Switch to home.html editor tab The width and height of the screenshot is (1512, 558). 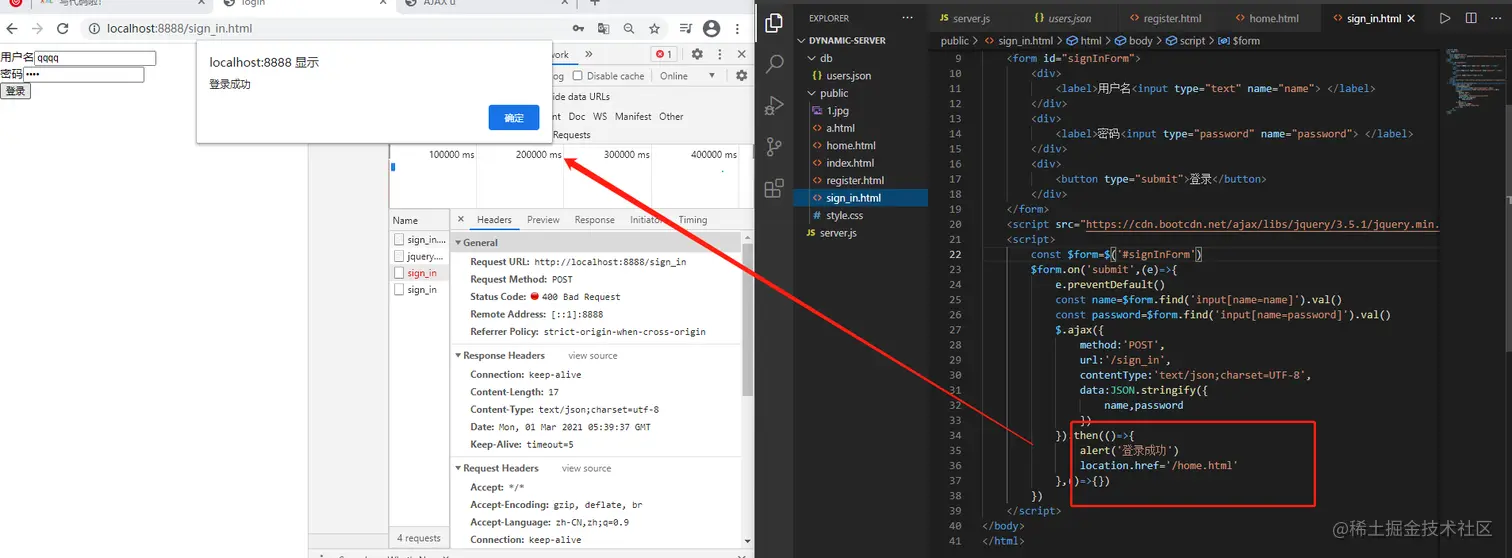(x=1270, y=18)
